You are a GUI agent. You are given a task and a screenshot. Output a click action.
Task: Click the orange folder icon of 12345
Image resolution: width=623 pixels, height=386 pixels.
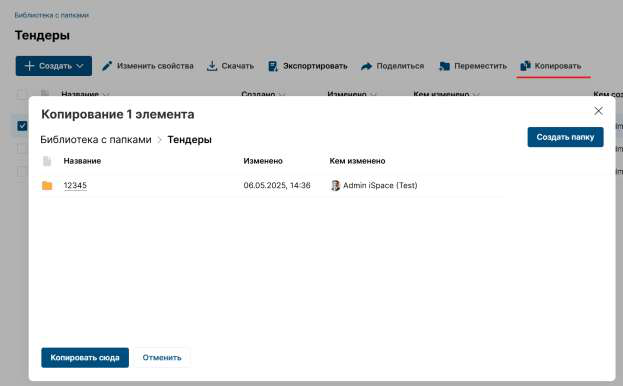(x=47, y=185)
